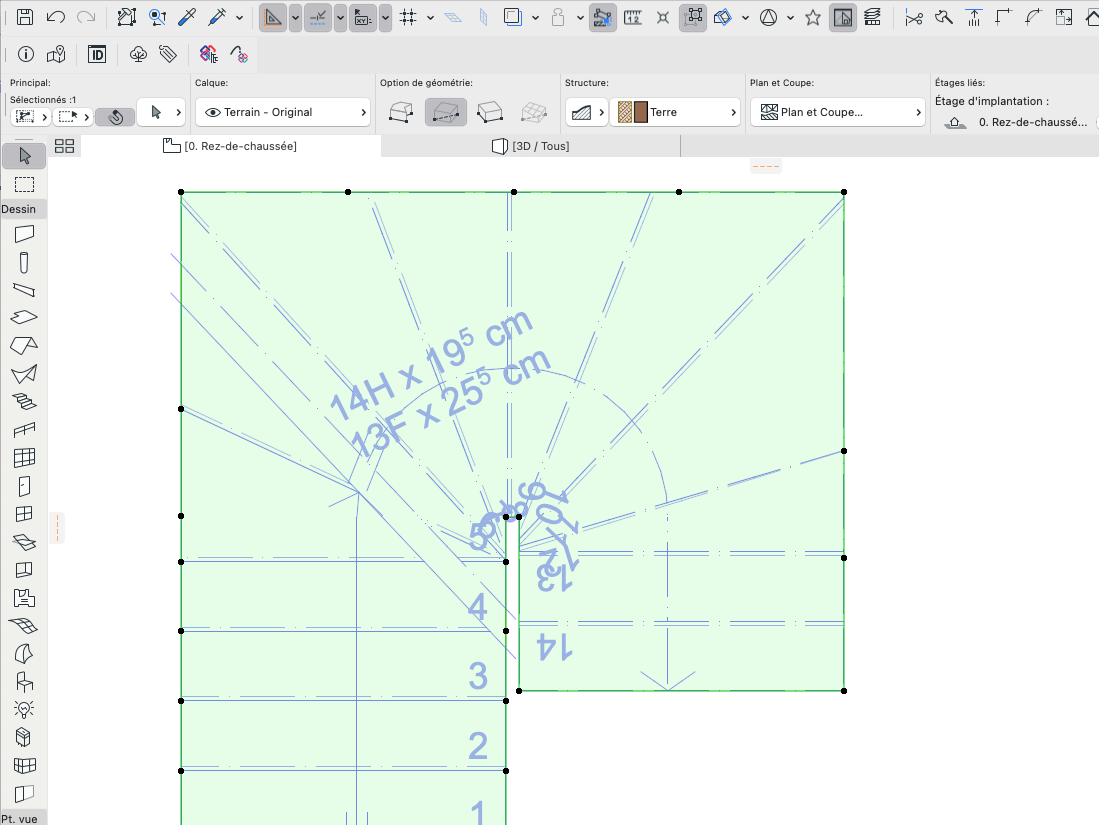Screen dimensions: 1099x825
Task: Undo the last action
Action: coord(55,18)
